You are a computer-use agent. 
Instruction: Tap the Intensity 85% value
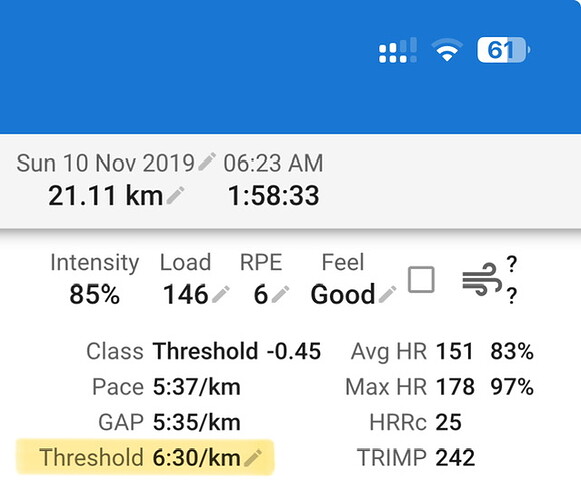click(x=94, y=295)
